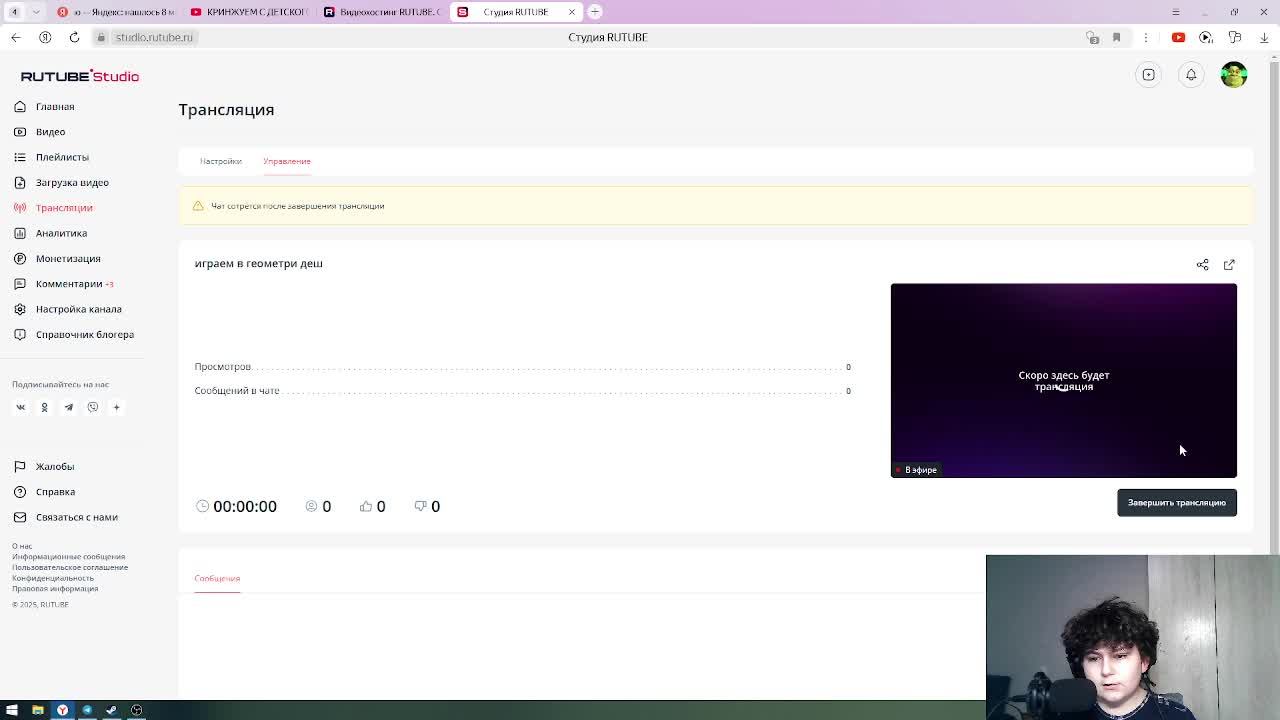Open RUTUBE Viber social link
The height and width of the screenshot is (720, 1280).
pyautogui.click(x=92, y=407)
